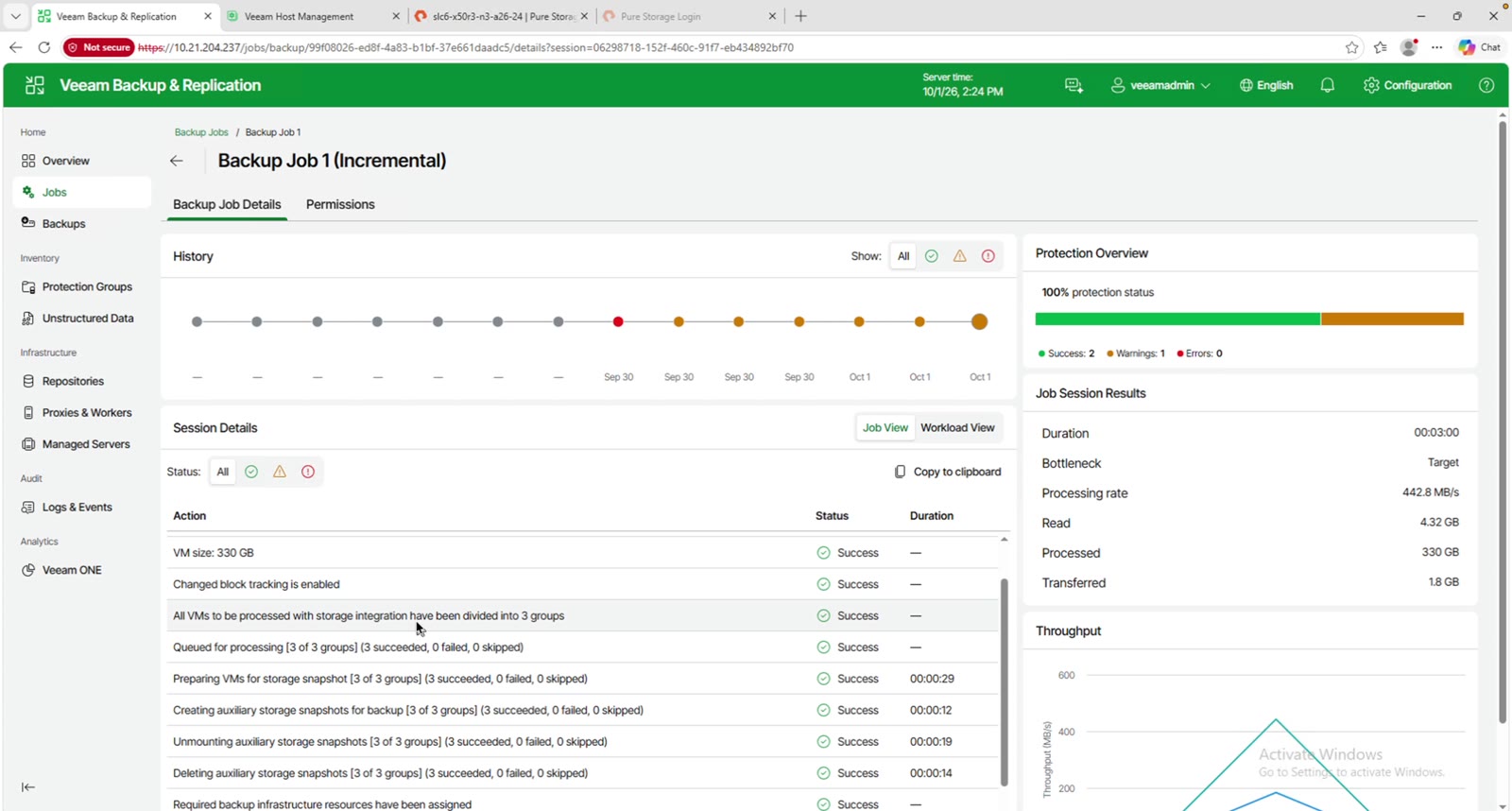
Task: Go back using the left arrow icon
Action: click(x=177, y=161)
